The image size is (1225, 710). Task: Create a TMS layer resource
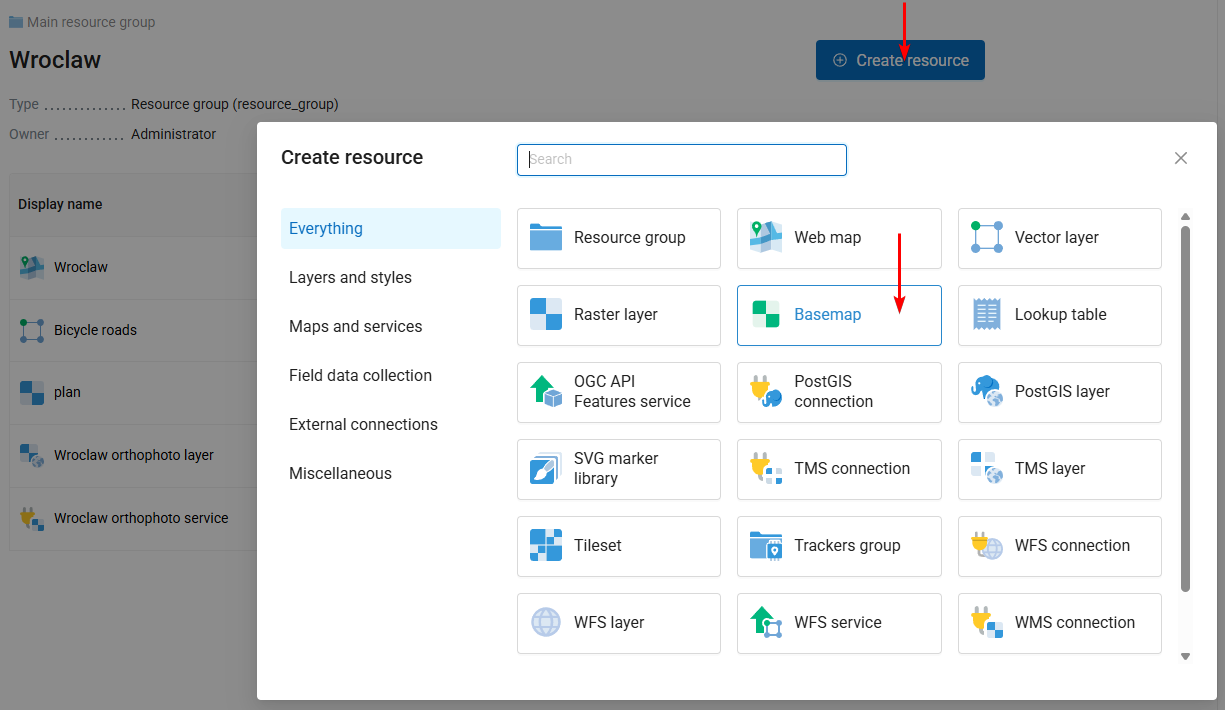coord(1059,469)
